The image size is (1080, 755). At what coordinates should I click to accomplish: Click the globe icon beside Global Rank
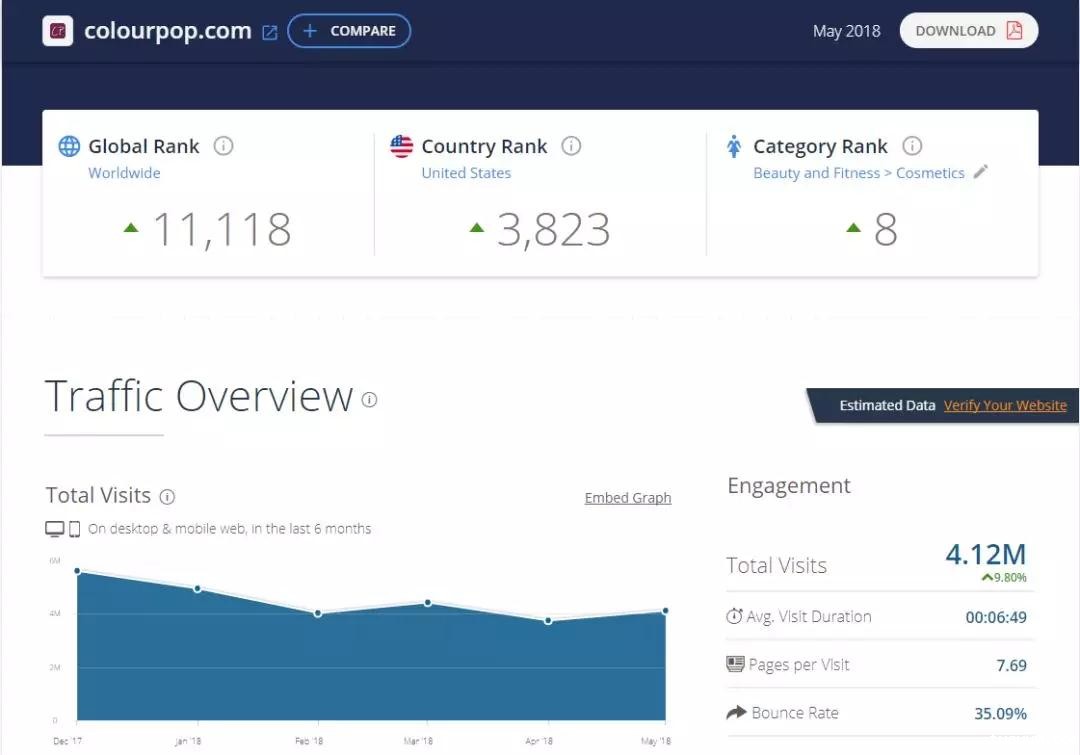[x=69, y=146]
